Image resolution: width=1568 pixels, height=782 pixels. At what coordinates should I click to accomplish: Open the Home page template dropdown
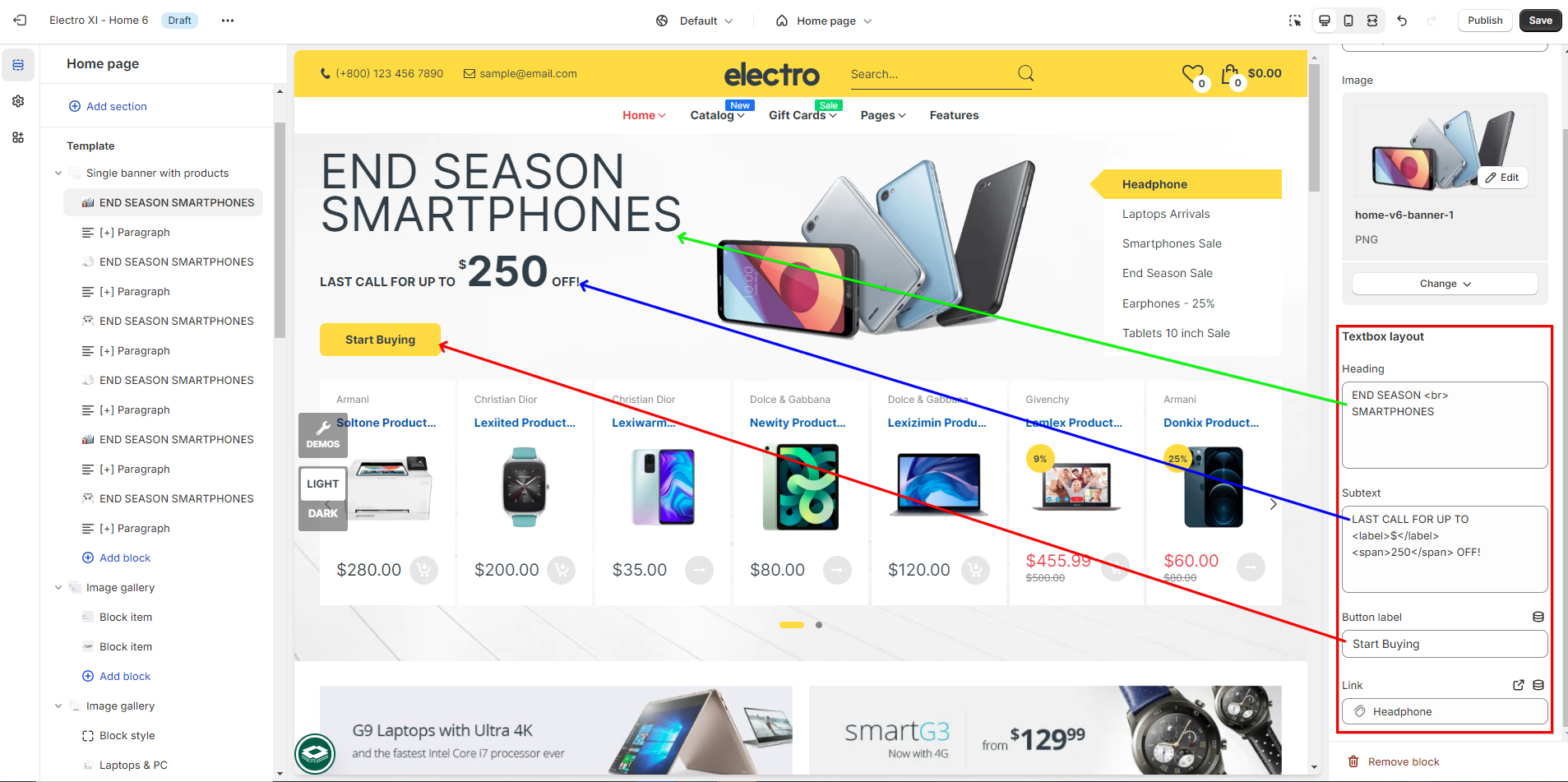824,21
